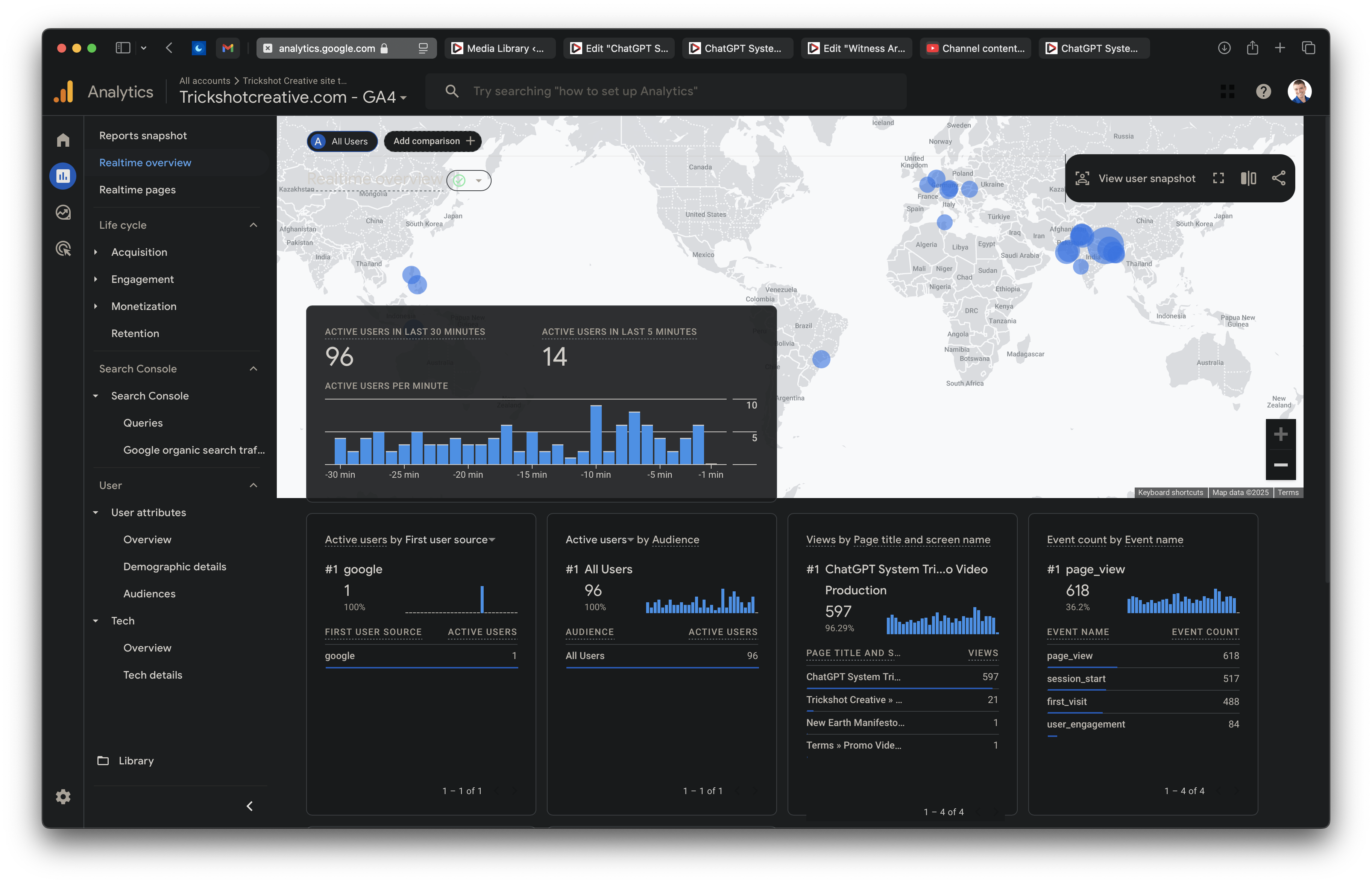Open map Terms link
Viewport: 1372px width, 884px height.
(1288, 492)
